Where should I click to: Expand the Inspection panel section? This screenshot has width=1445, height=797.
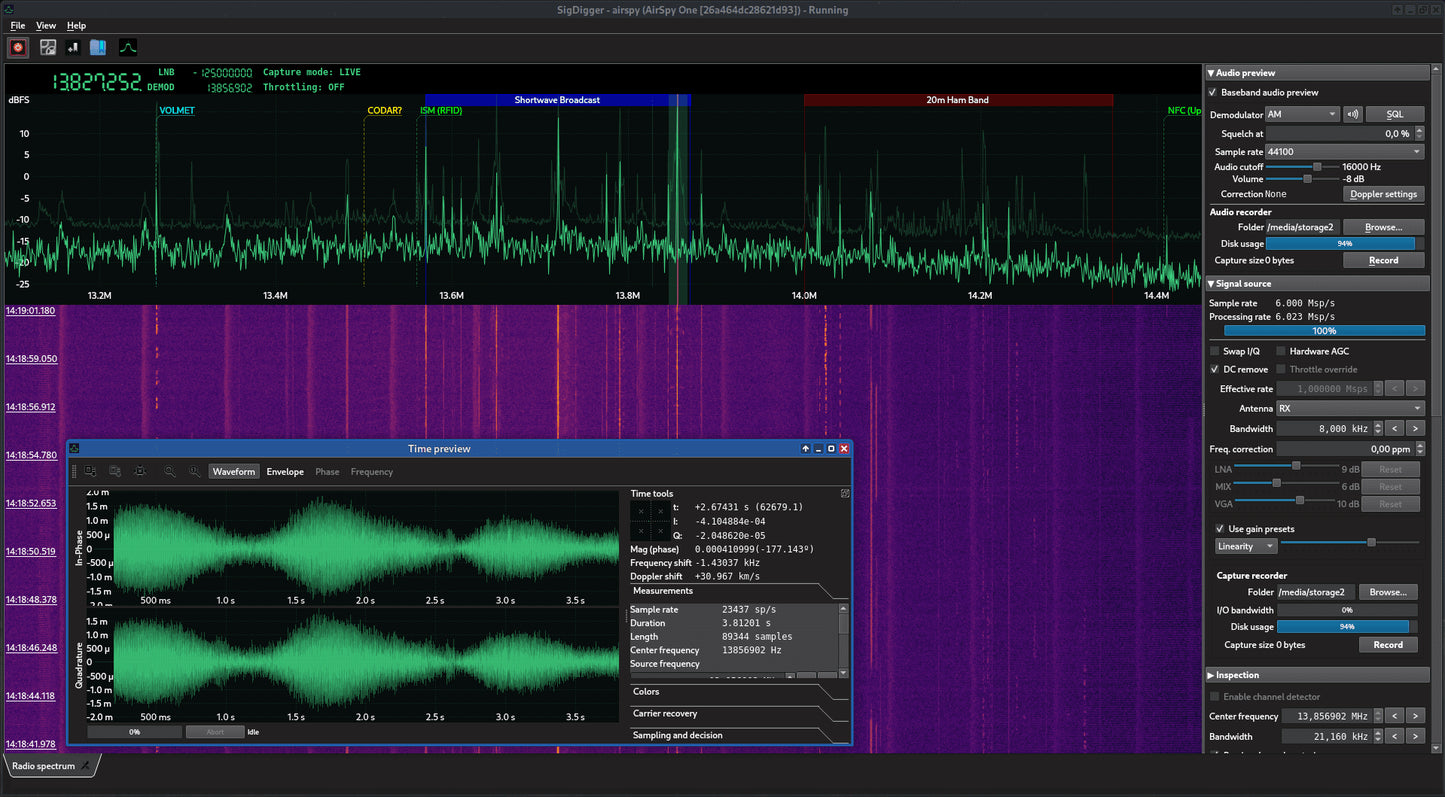point(1237,675)
